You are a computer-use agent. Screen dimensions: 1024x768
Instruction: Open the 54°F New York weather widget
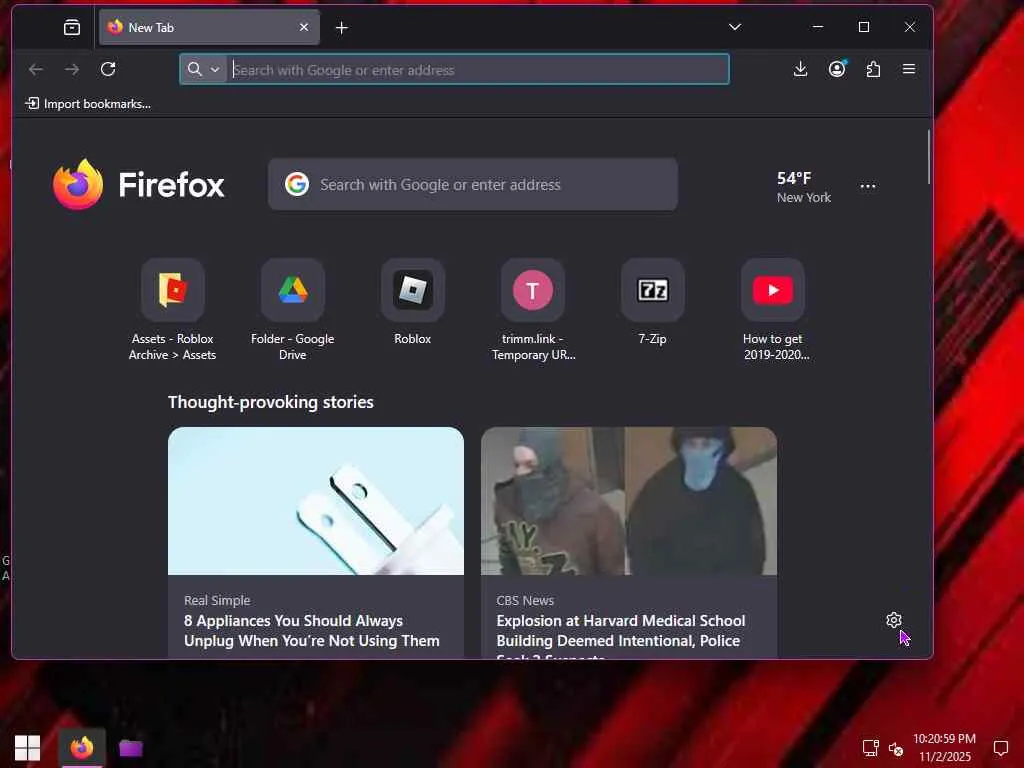[804, 187]
